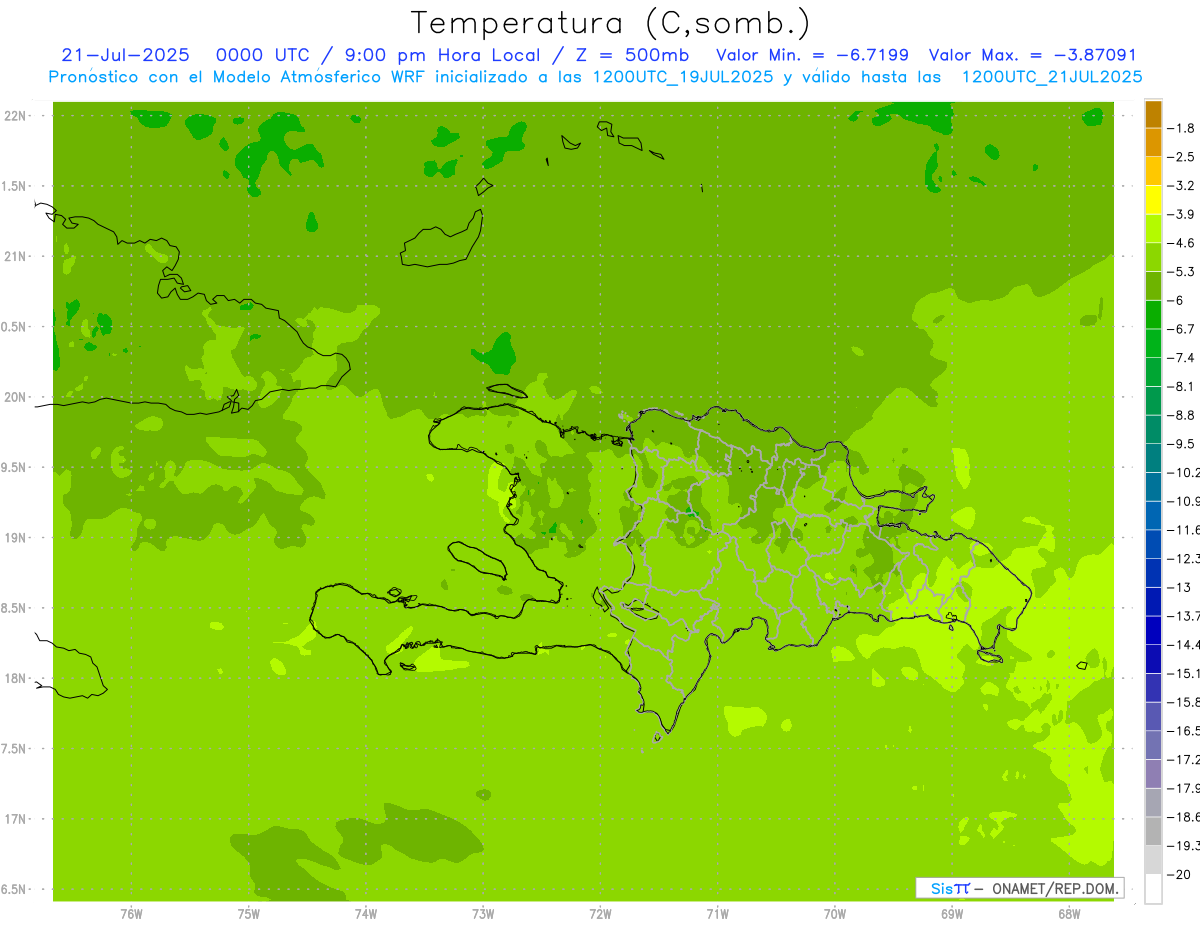Click the '22N' latitude label
Image resolution: width=1200 pixels, height=927 pixels.
click(x=17, y=115)
